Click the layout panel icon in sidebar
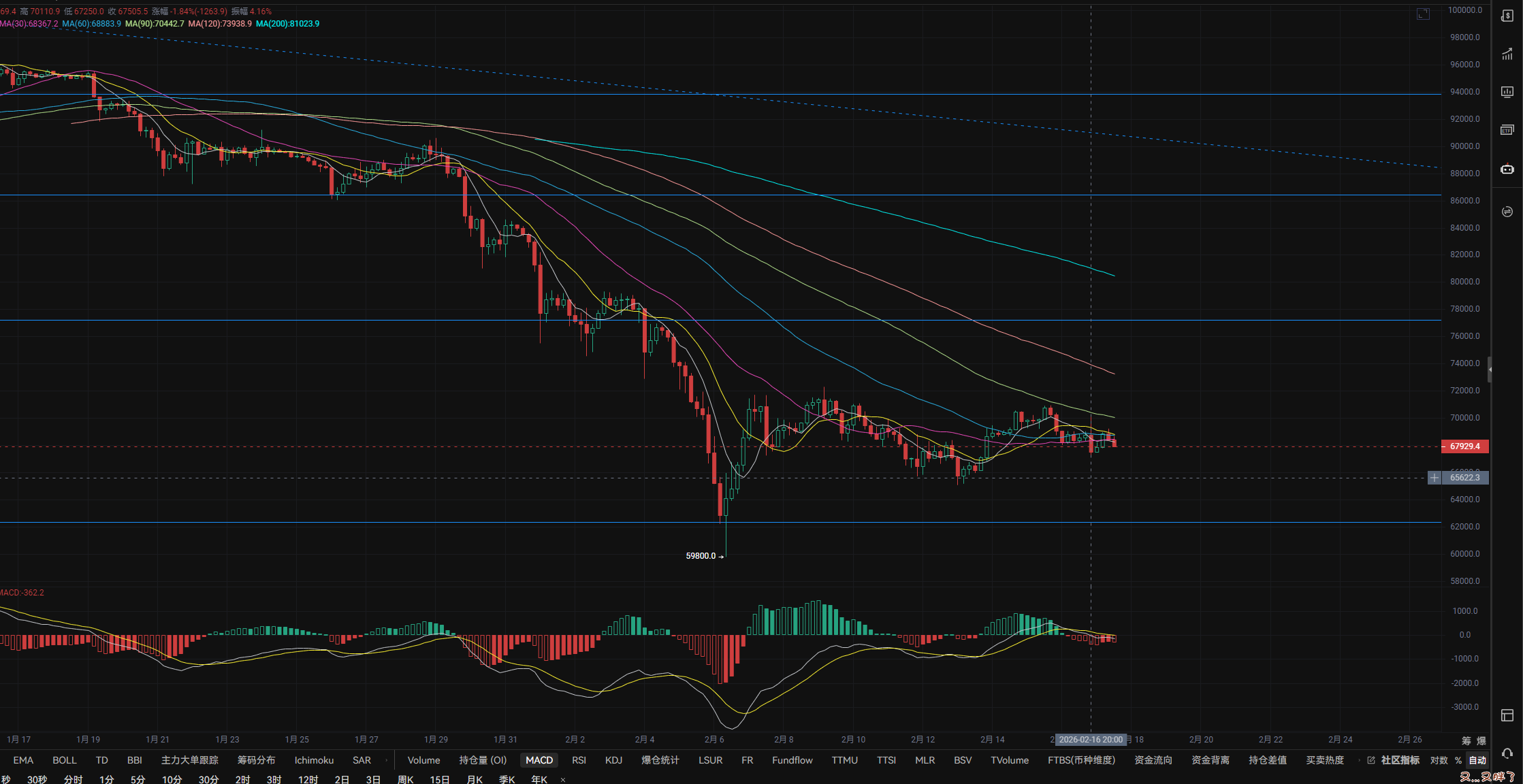The height and width of the screenshot is (784, 1523). 1507,715
